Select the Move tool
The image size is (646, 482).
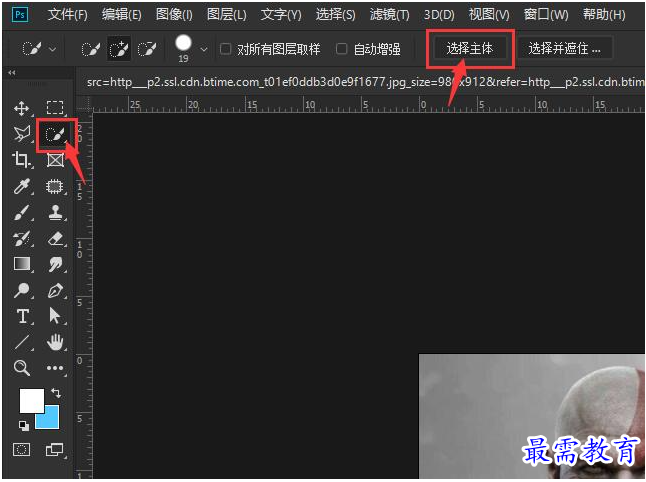(x=21, y=108)
